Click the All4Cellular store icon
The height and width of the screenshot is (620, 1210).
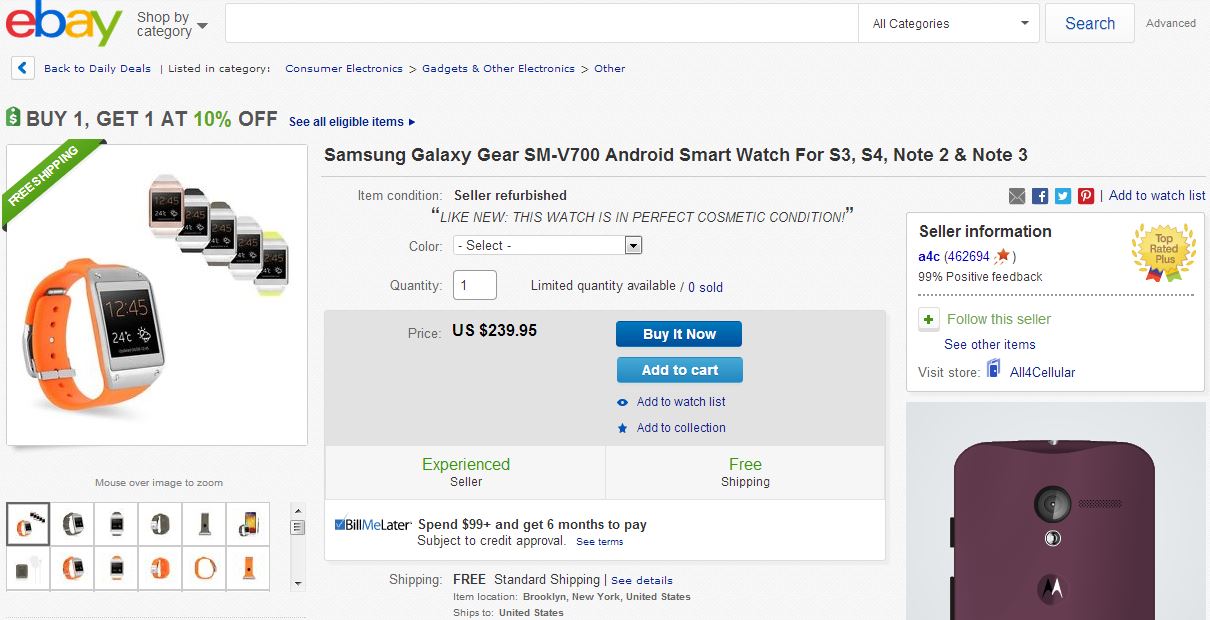coord(994,370)
